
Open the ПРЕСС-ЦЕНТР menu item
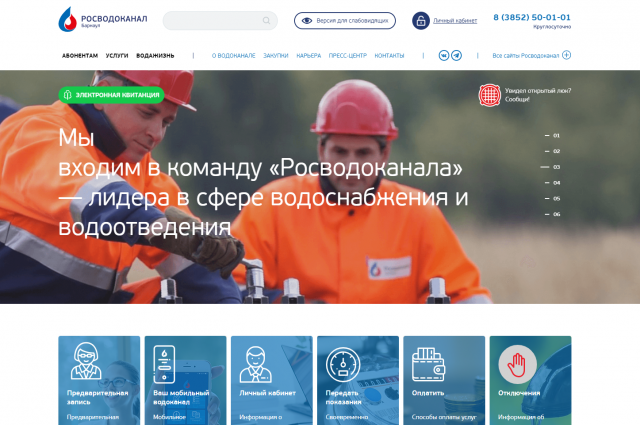(348, 56)
